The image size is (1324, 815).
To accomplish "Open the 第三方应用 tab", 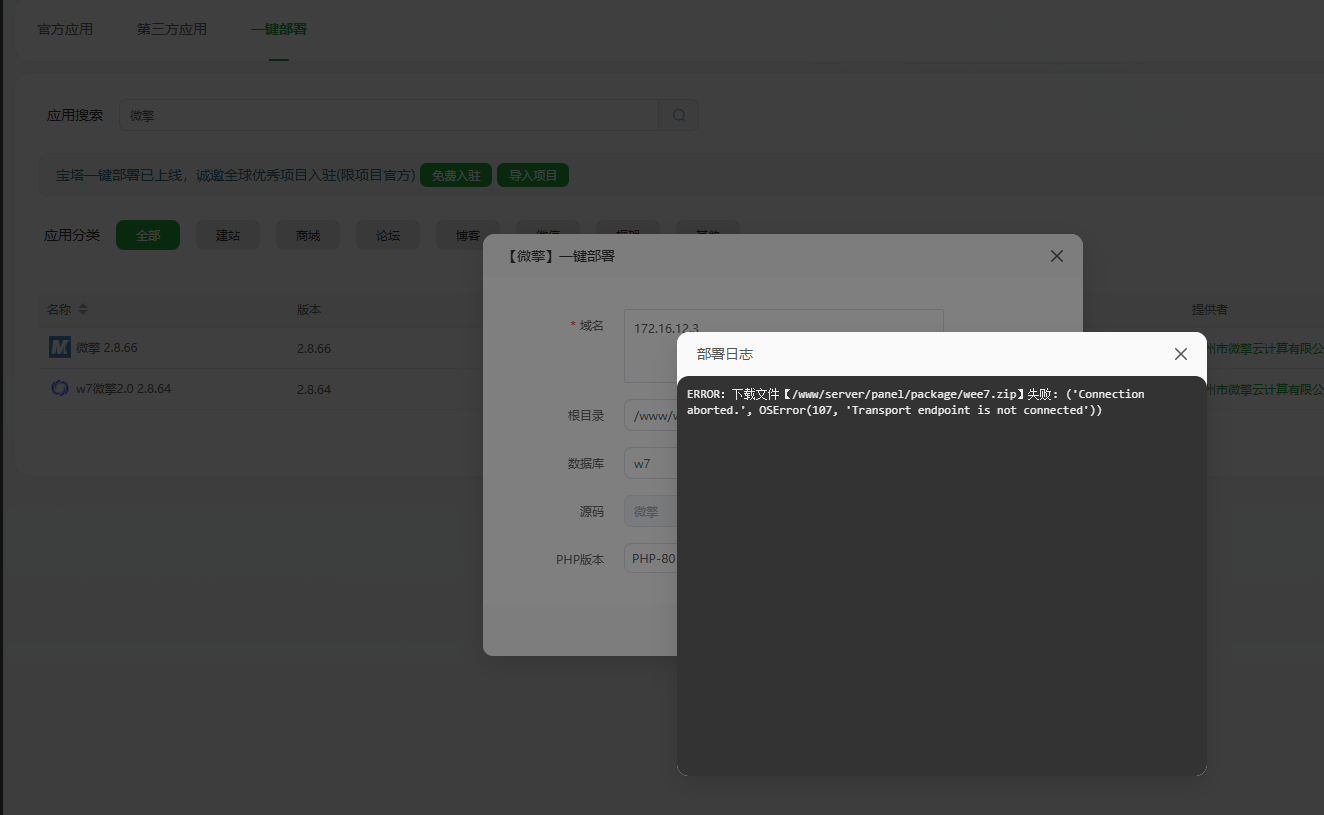I will pos(172,29).
